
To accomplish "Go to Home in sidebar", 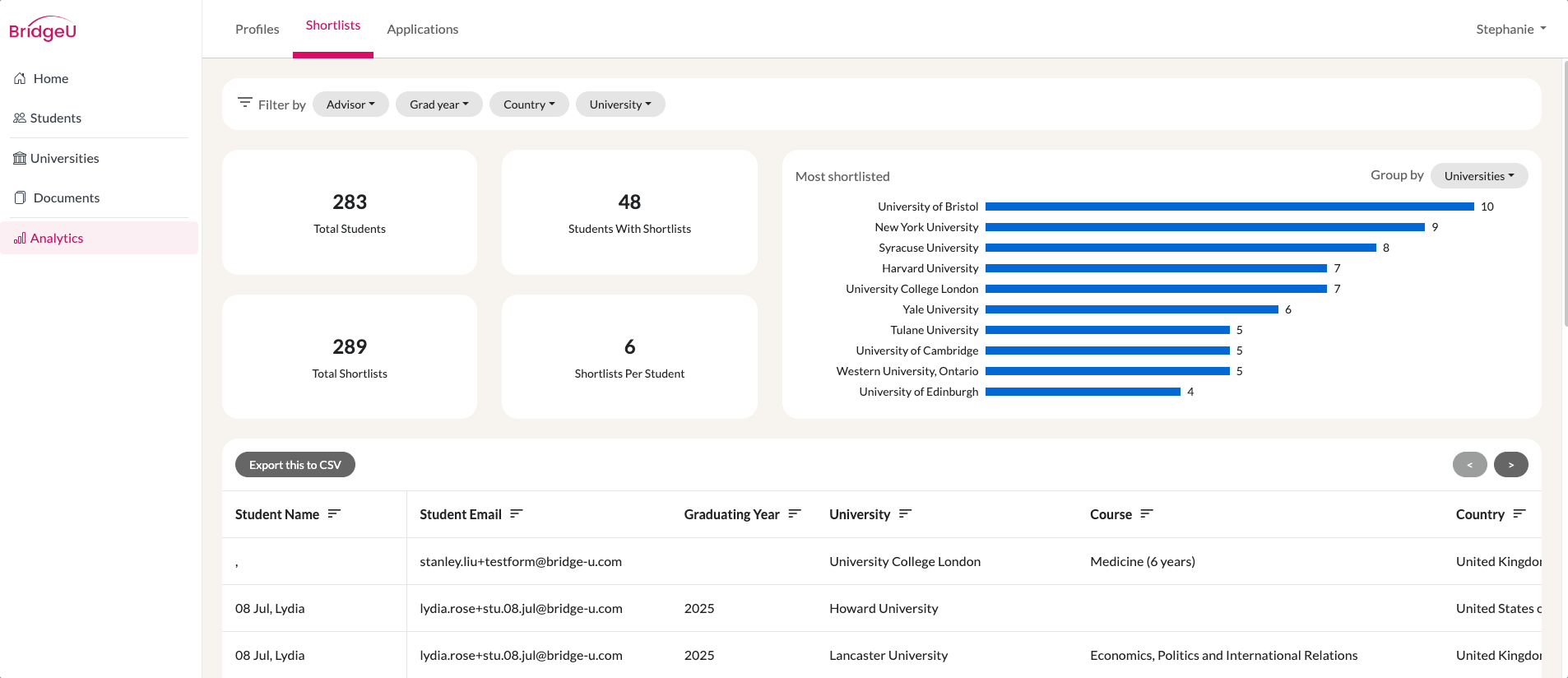I will pos(100,78).
